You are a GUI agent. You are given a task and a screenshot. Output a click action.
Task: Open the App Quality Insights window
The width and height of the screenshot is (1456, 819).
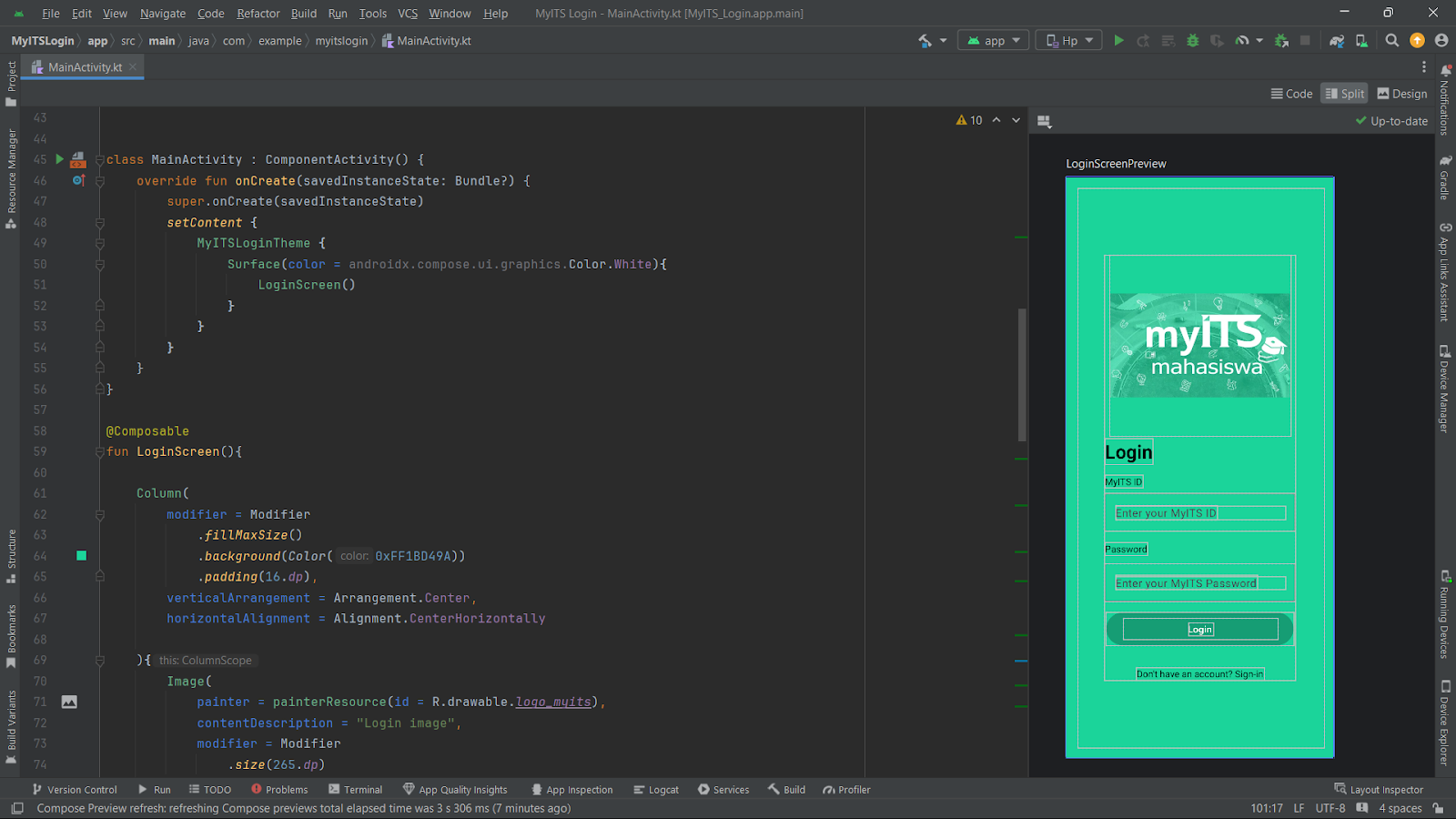[x=455, y=789]
